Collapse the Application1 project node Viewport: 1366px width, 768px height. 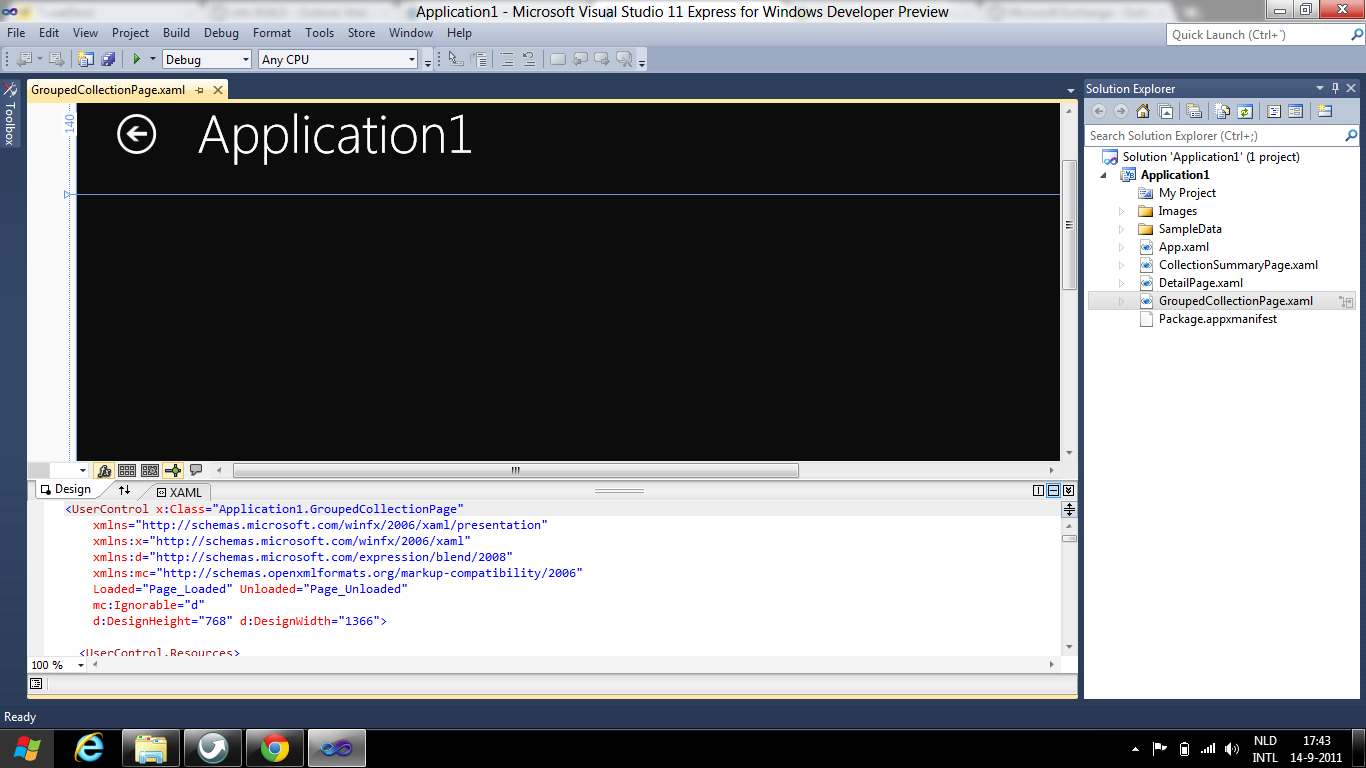[x=1104, y=175]
